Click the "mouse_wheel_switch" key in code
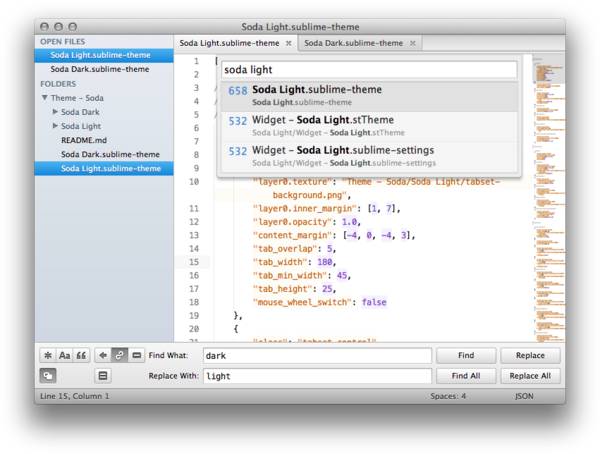The height and width of the screenshot is (454, 600). (x=302, y=302)
